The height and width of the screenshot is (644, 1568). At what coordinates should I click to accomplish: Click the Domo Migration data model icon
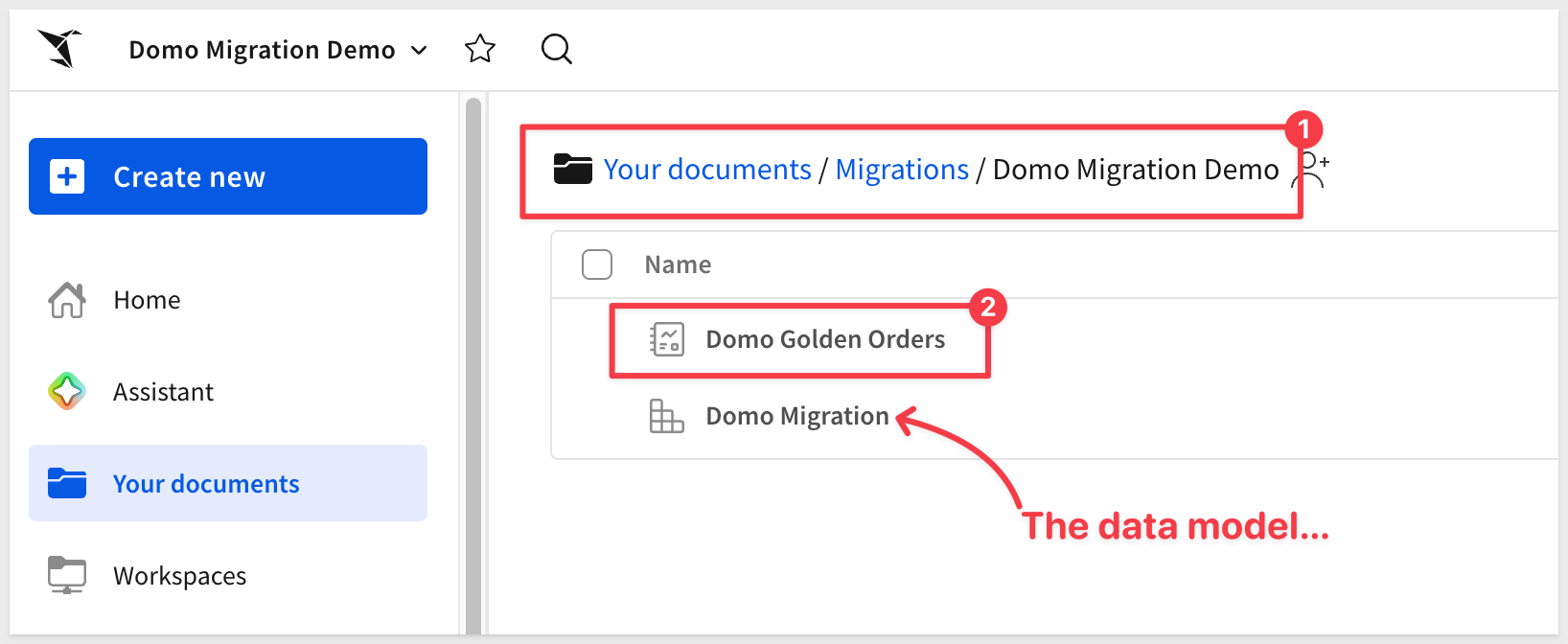667,416
